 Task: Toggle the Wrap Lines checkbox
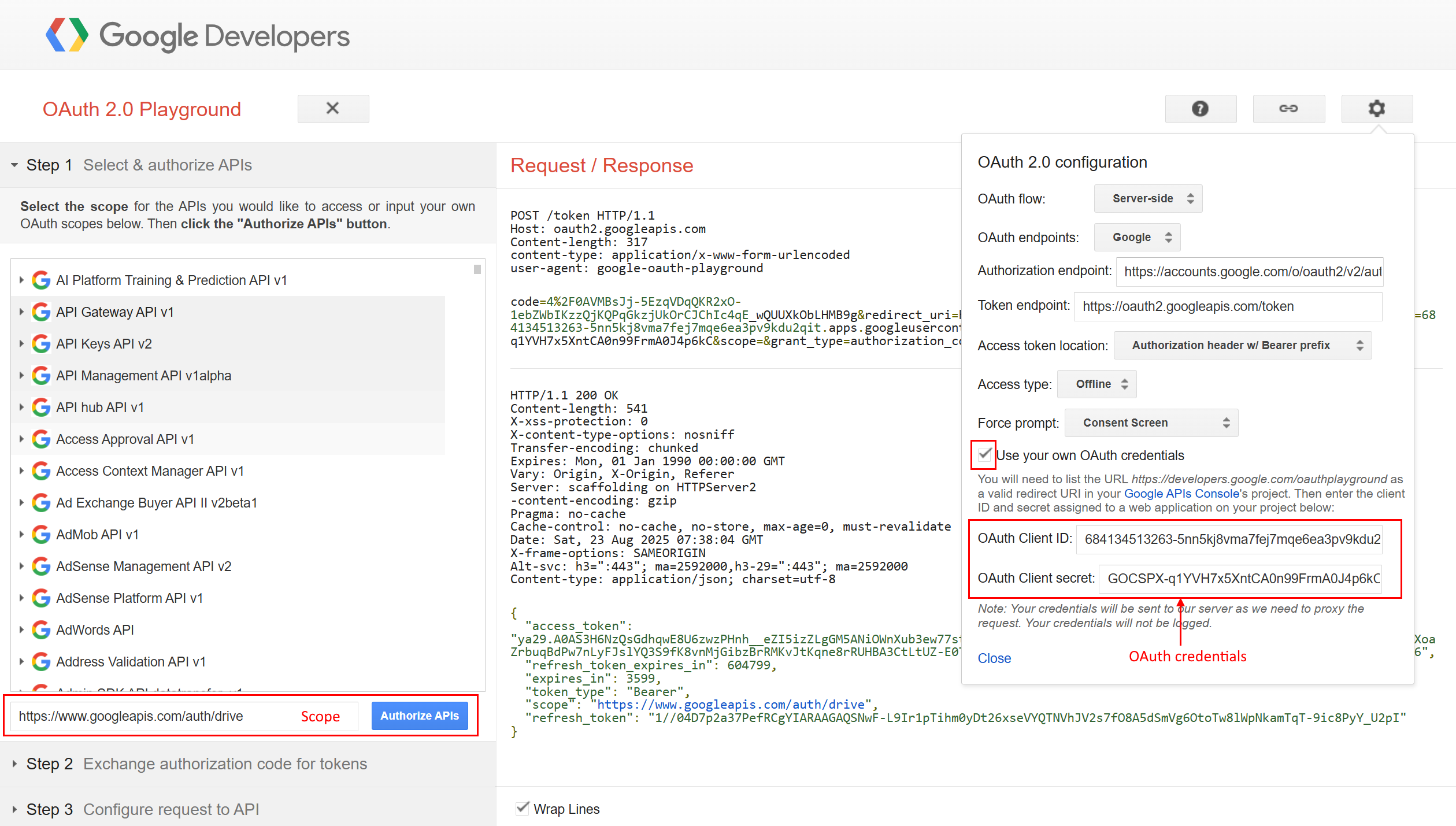(523, 808)
